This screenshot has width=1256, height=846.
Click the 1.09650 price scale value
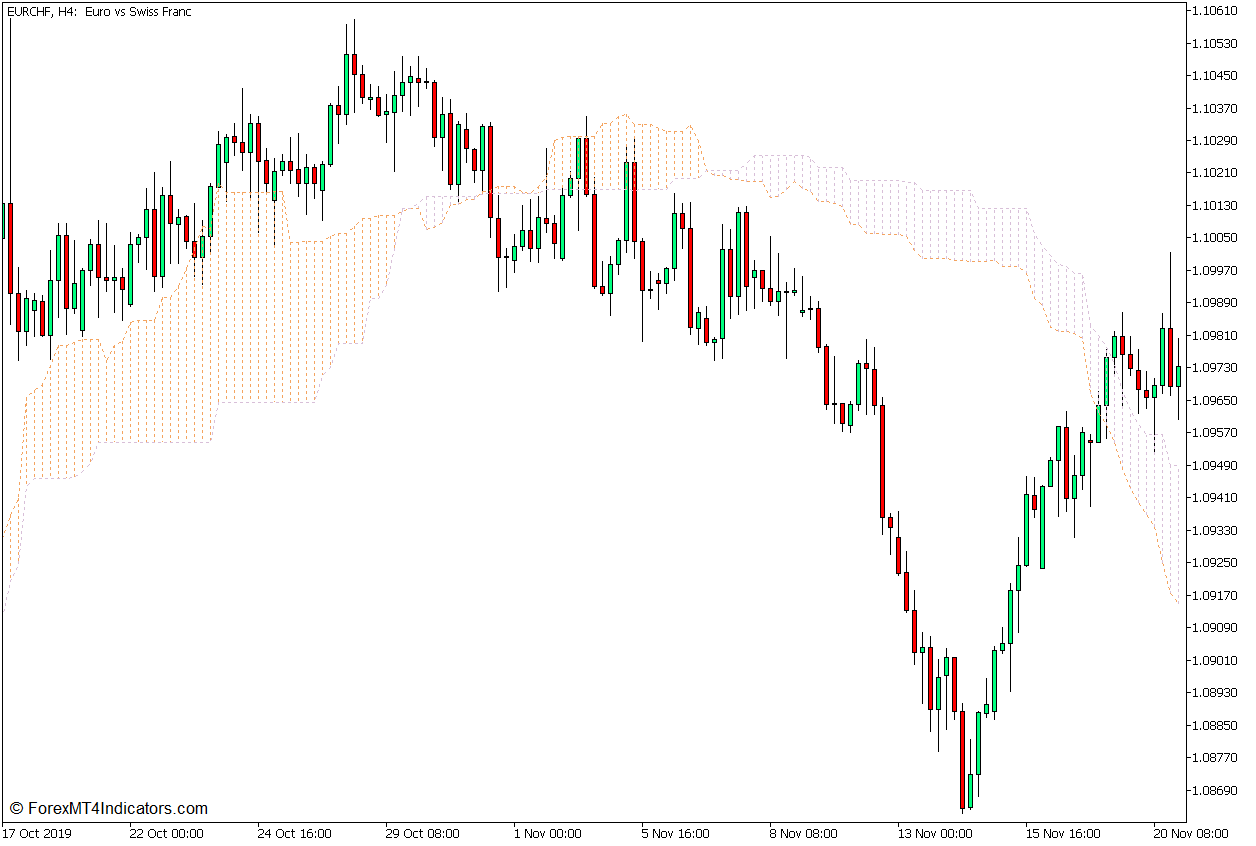point(1214,400)
